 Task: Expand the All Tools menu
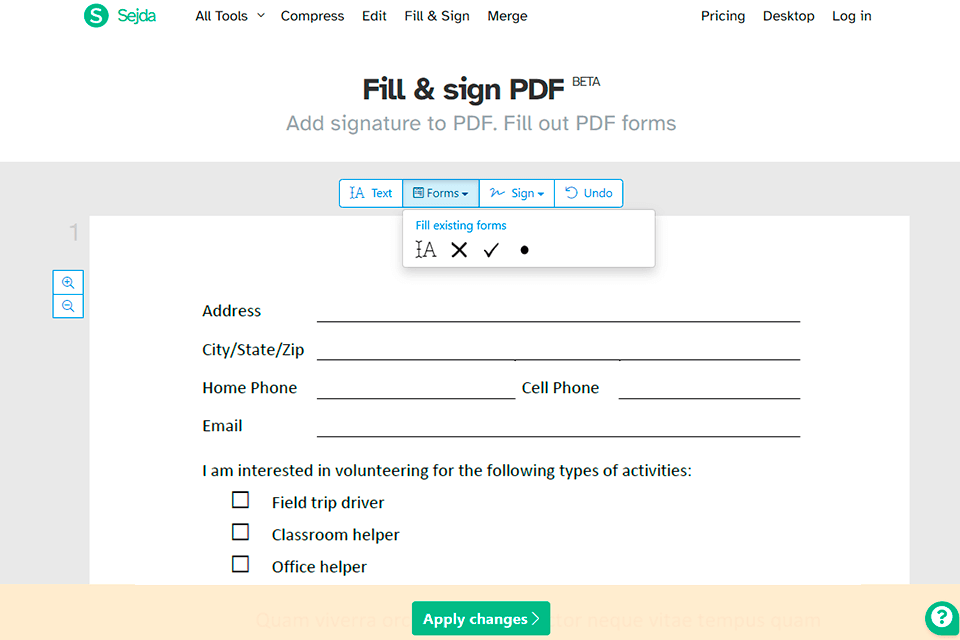pyautogui.click(x=229, y=16)
